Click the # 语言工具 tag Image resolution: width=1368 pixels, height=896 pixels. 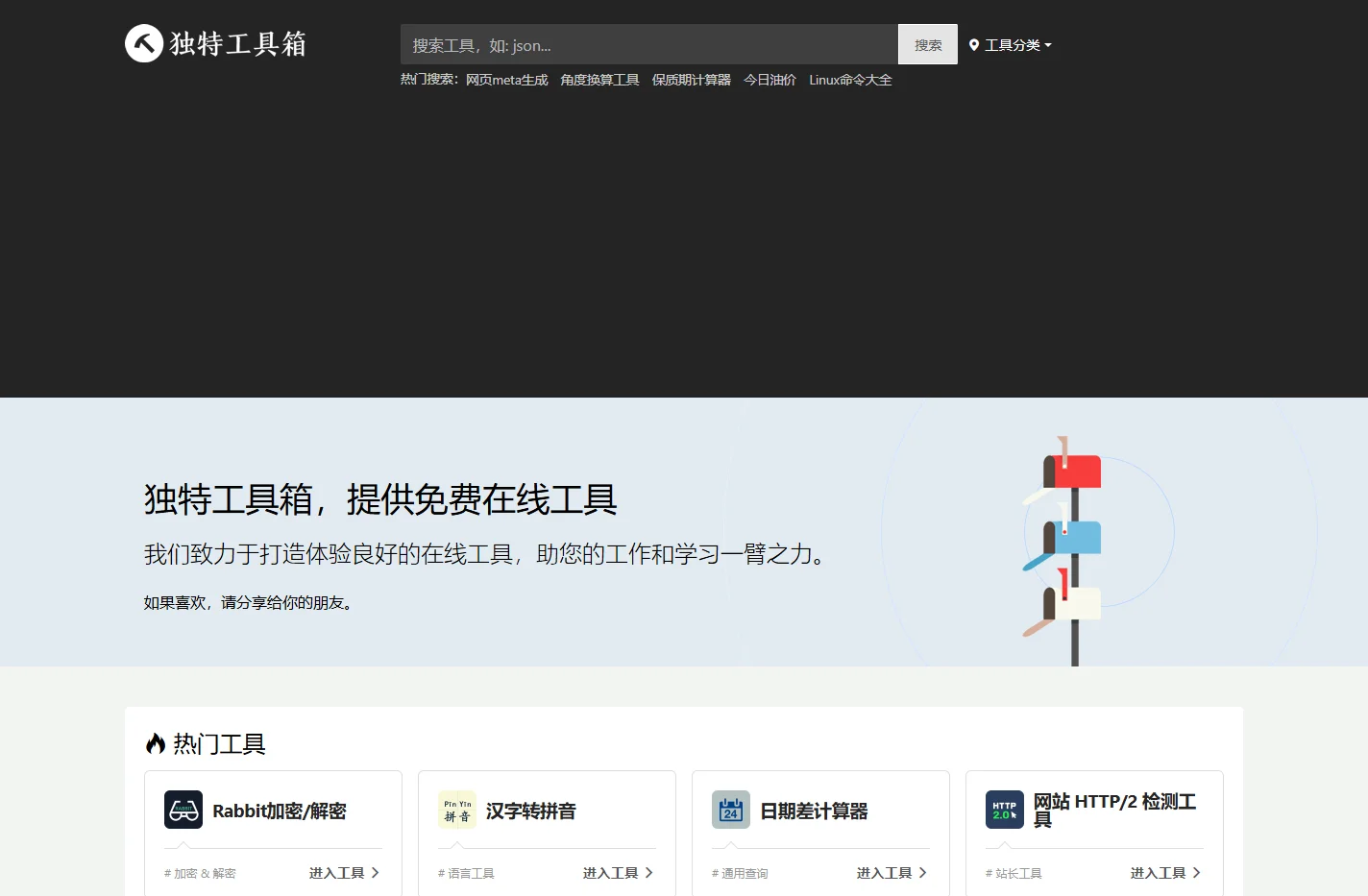[x=466, y=873]
